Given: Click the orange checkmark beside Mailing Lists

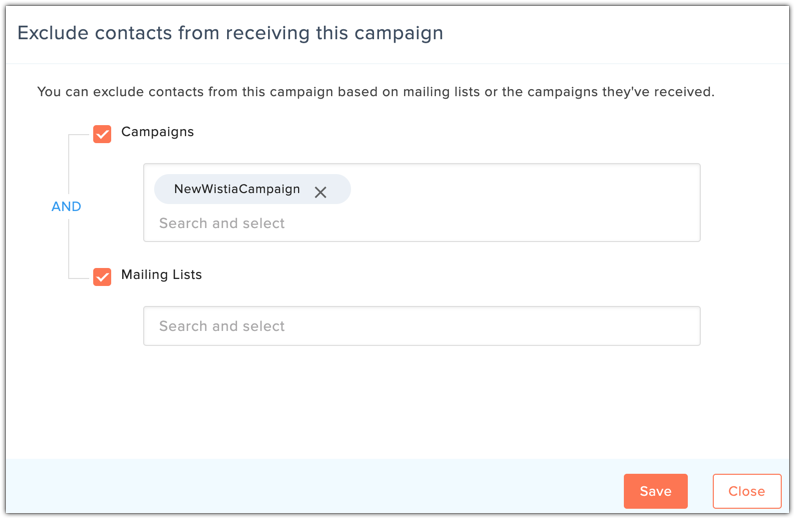Looking at the screenshot, I should (x=102, y=277).
